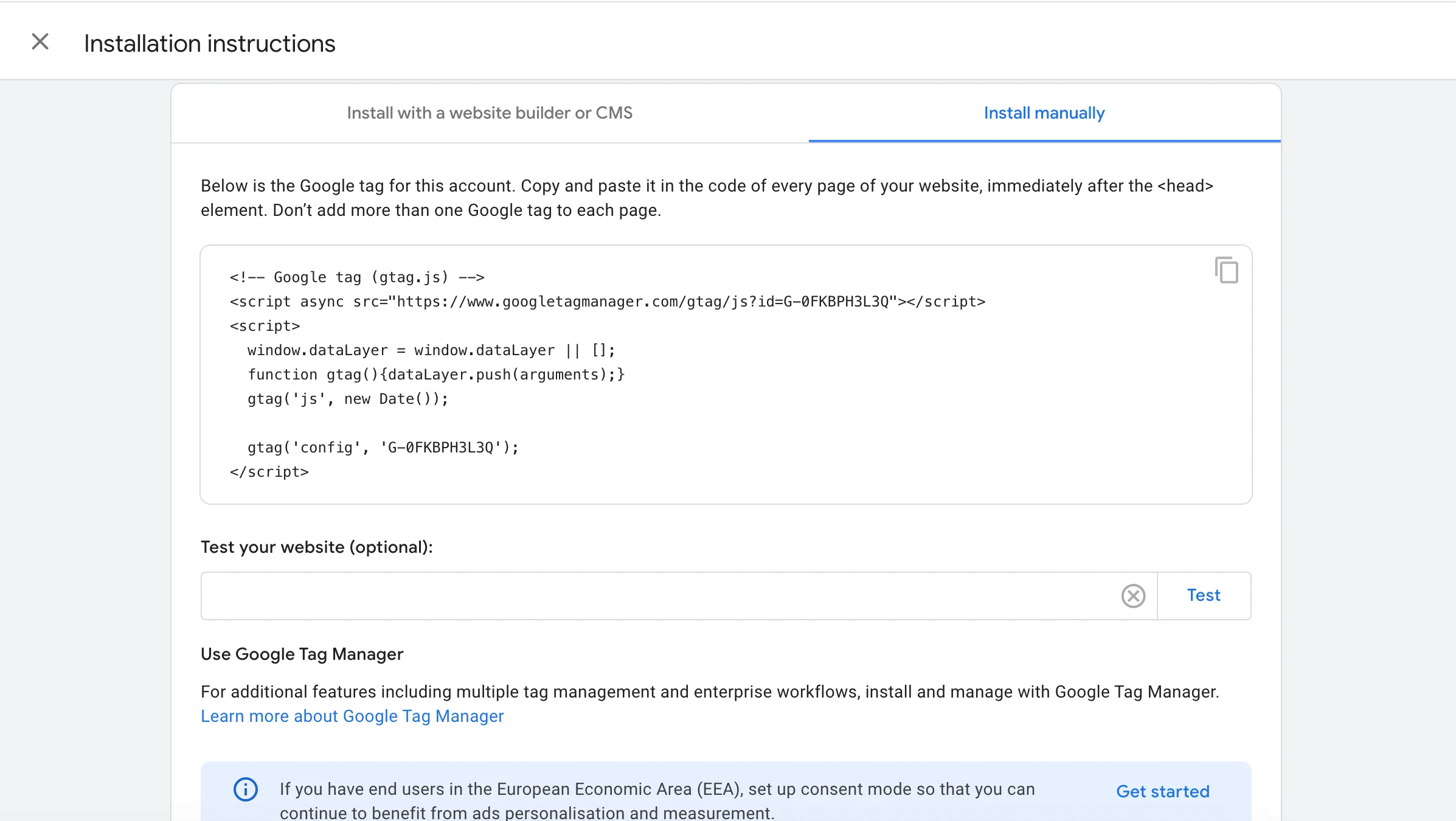The image size is (1456, 821).
Task: Click the Test your website (optional) label
Action: click(x=317, y=547)
